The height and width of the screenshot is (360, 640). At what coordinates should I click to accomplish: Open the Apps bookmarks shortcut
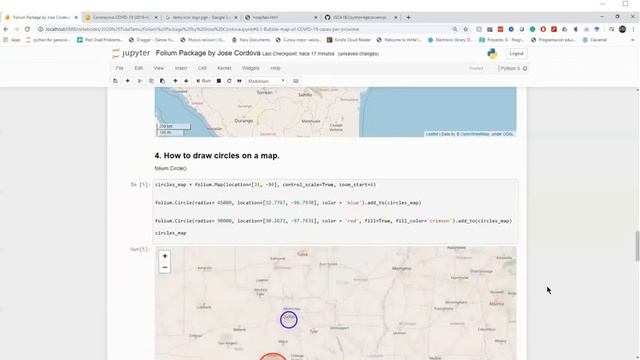(12, 40)
